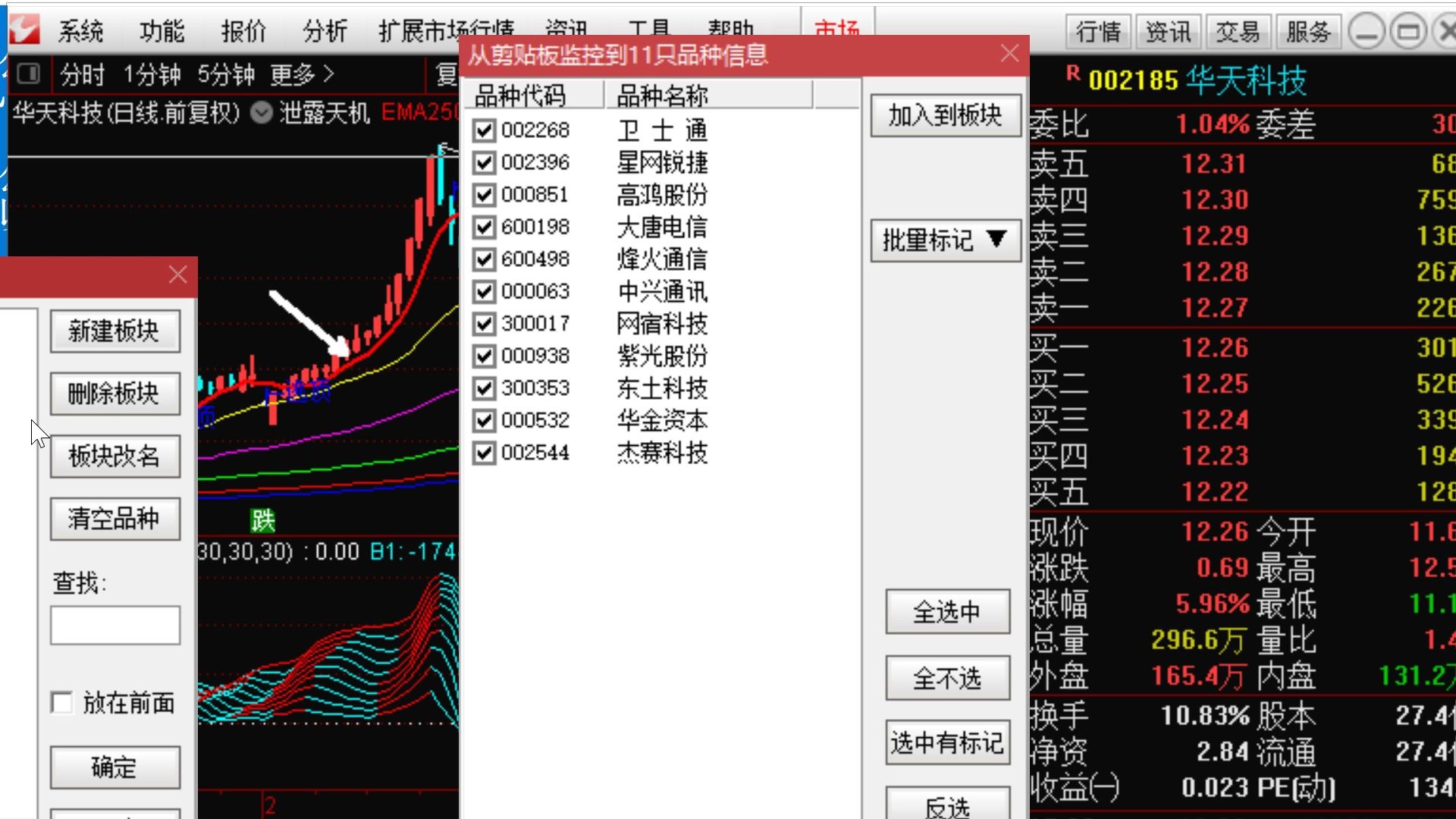Click the 板块改名 button

115,456
